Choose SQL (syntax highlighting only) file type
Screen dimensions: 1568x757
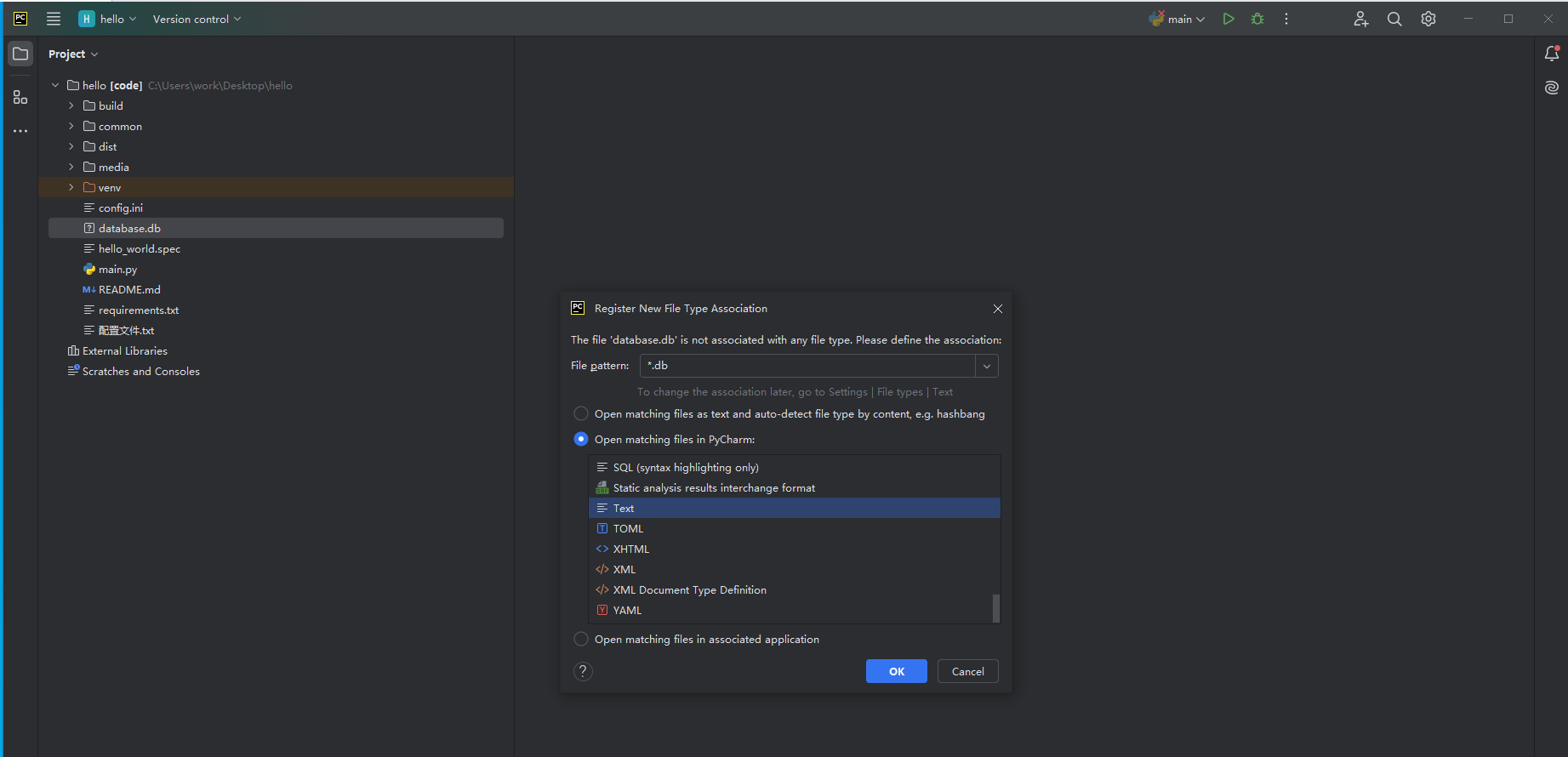(795, 467)
